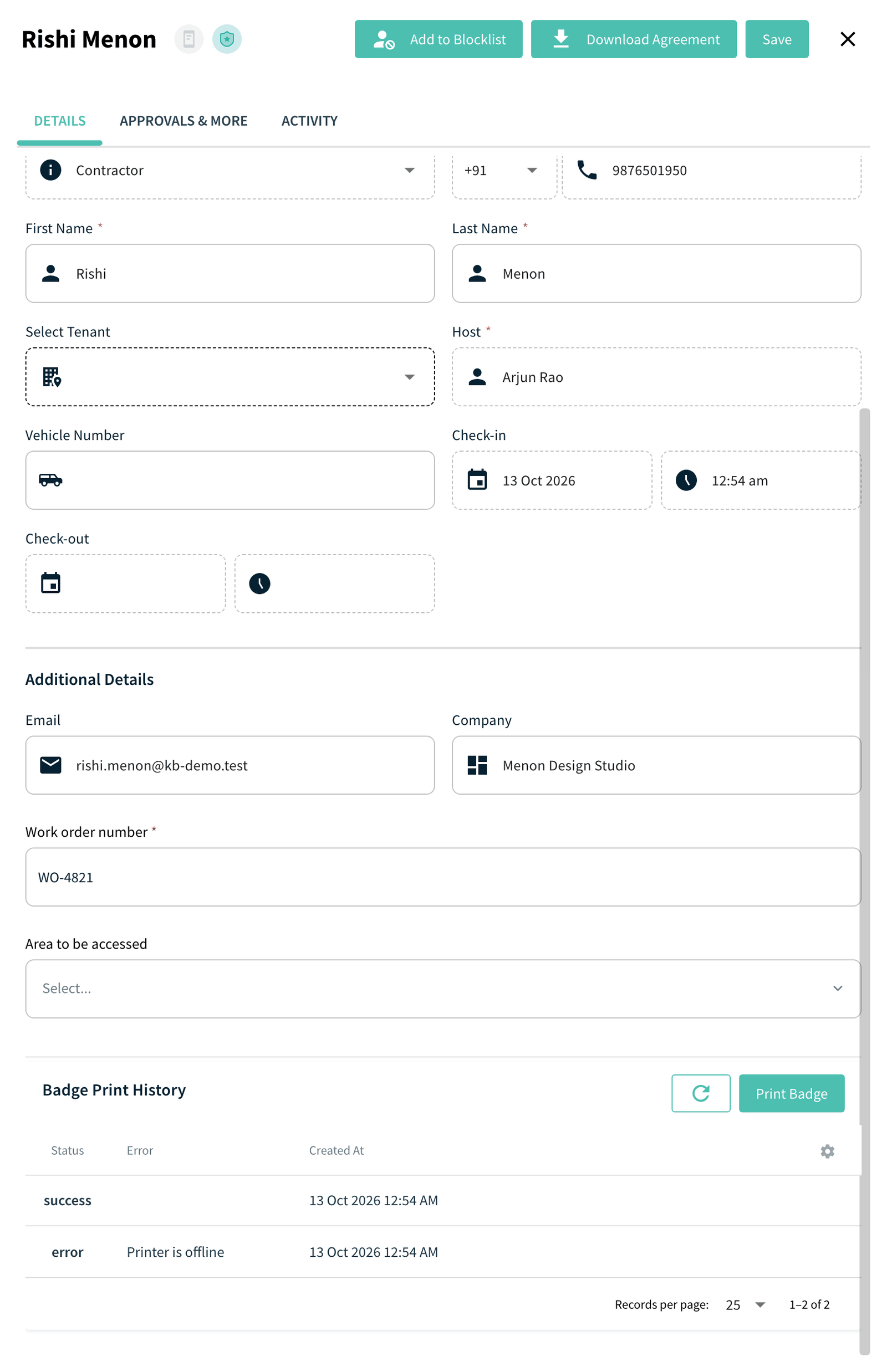Click the Check-in clock icon at 12:54 am
The image size is (887, 1372).
[686, 480]
